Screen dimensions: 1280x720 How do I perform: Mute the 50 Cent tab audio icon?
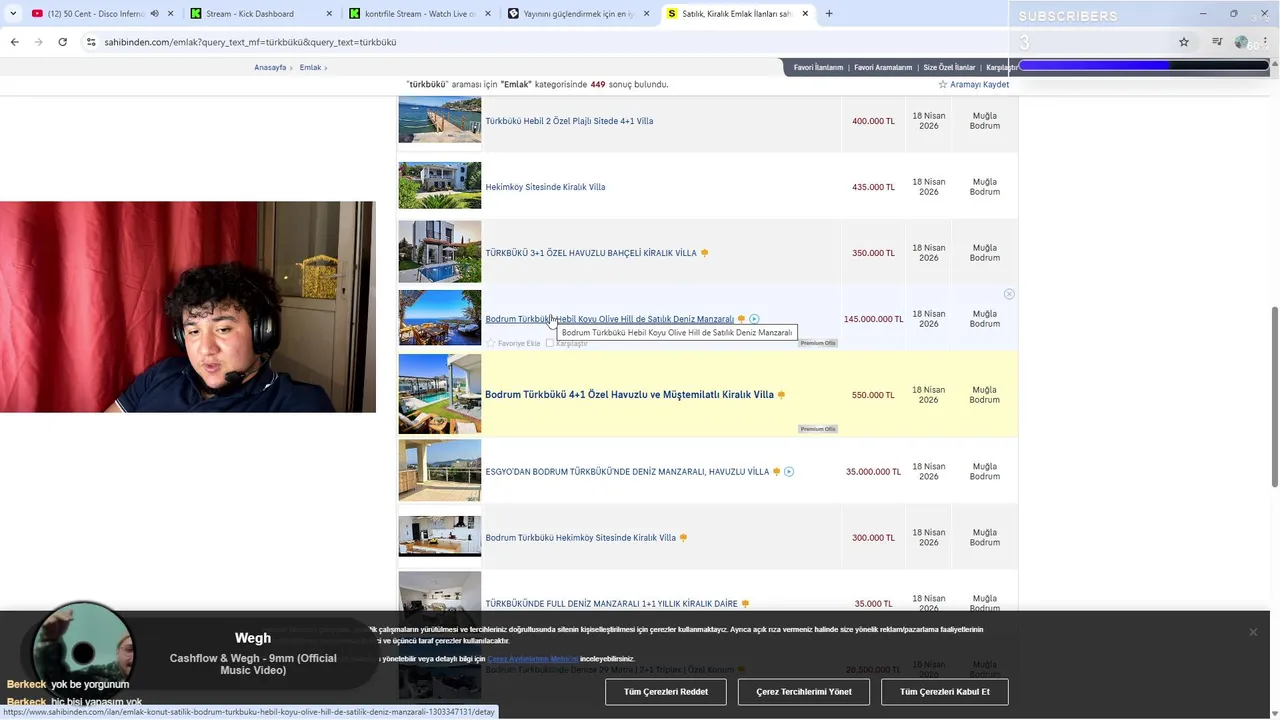click(x=154, y=14)
